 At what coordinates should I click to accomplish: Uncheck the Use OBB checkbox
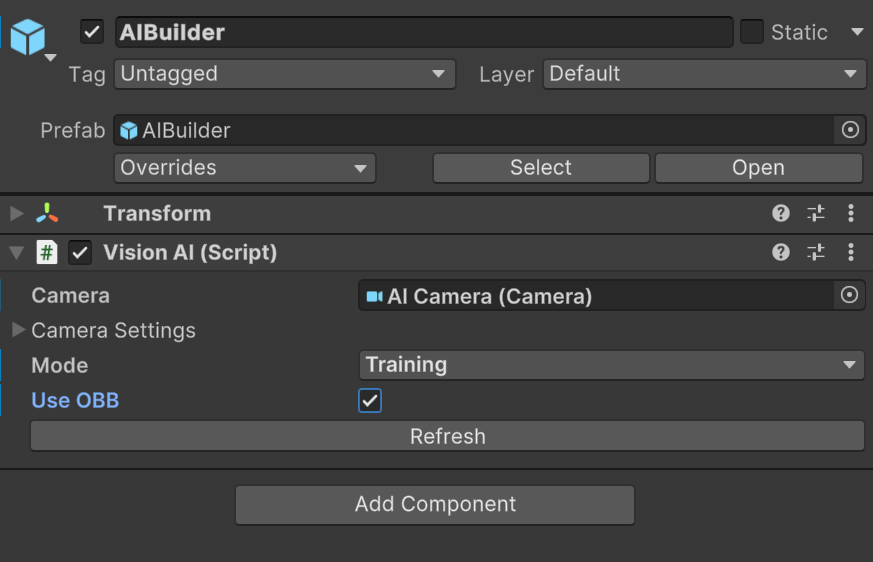click(x=370, y=401)
